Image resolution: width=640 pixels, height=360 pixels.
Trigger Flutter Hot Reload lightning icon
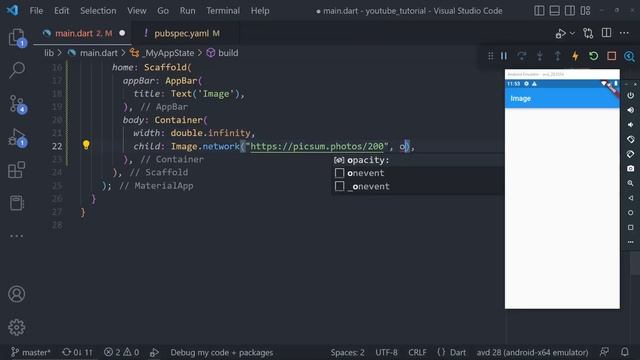click(x=576, y=56)
